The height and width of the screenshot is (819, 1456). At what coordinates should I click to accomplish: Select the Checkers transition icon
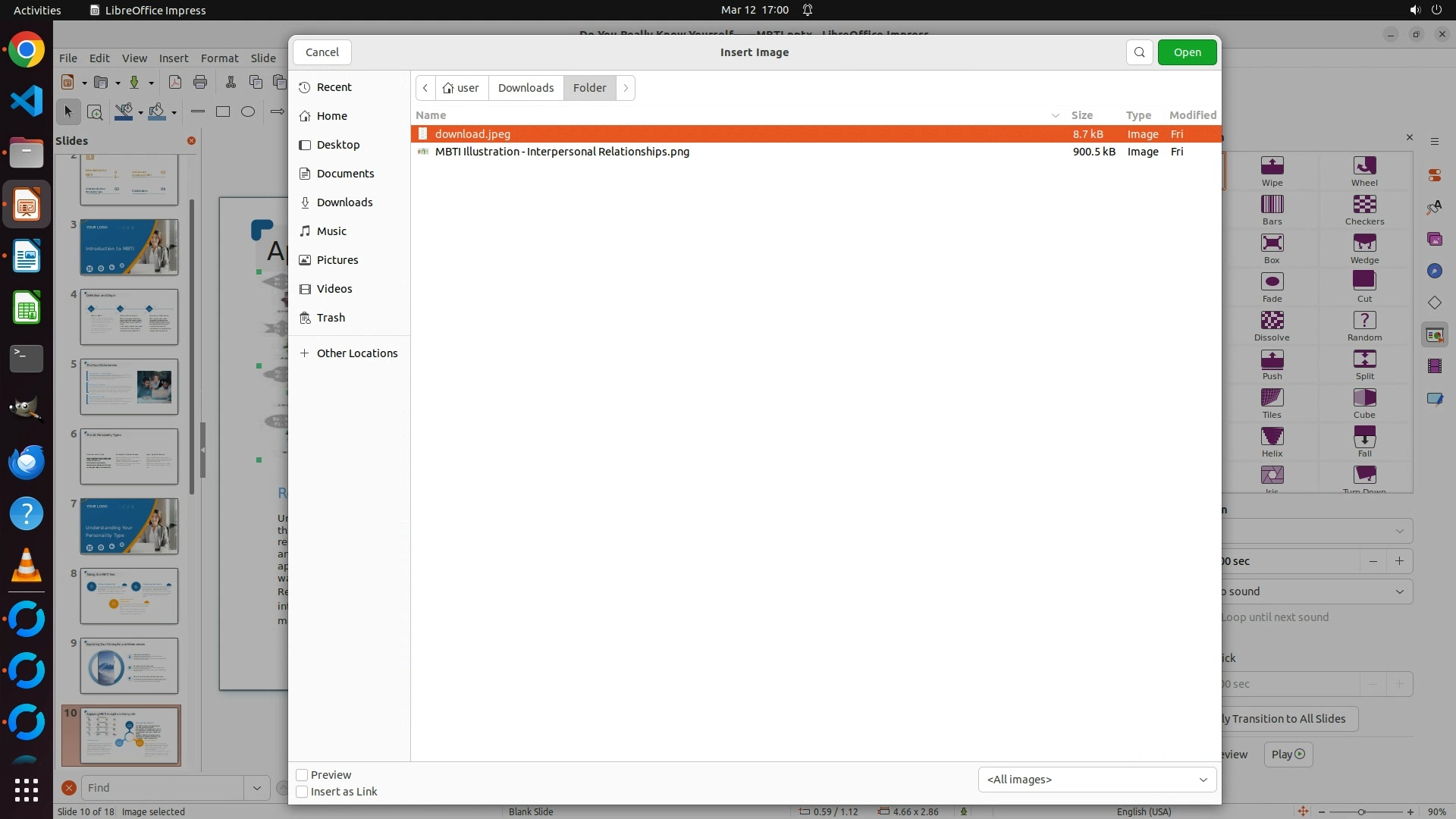pos(1363,205)
